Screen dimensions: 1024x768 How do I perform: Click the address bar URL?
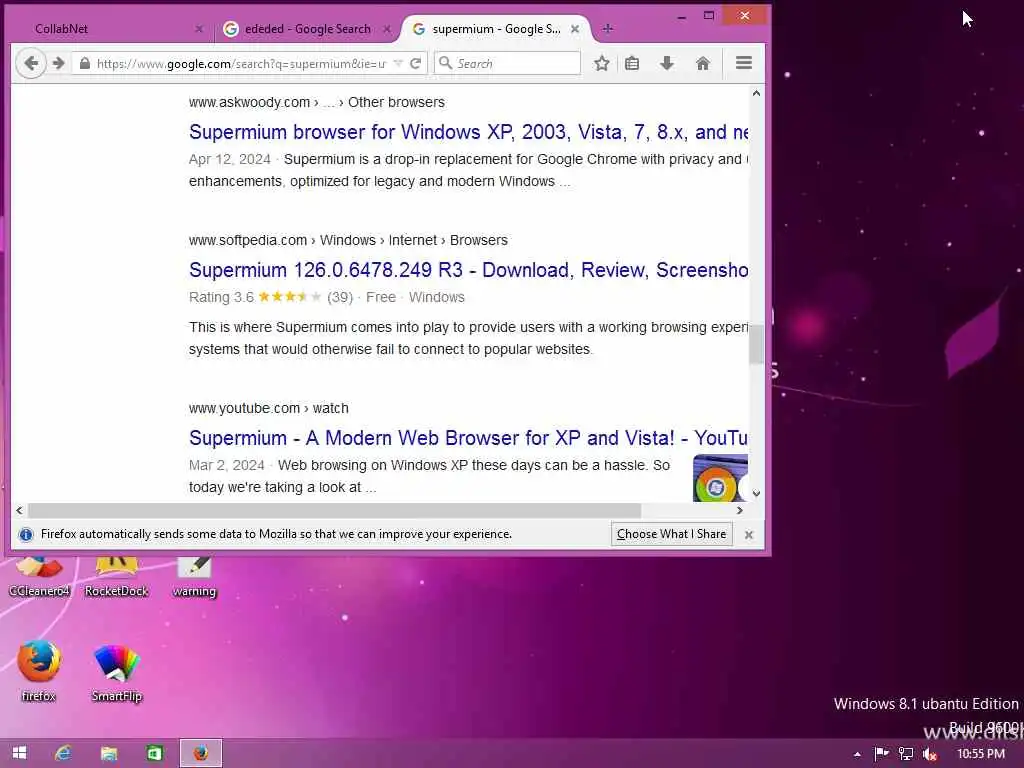(x=241, y=63)
